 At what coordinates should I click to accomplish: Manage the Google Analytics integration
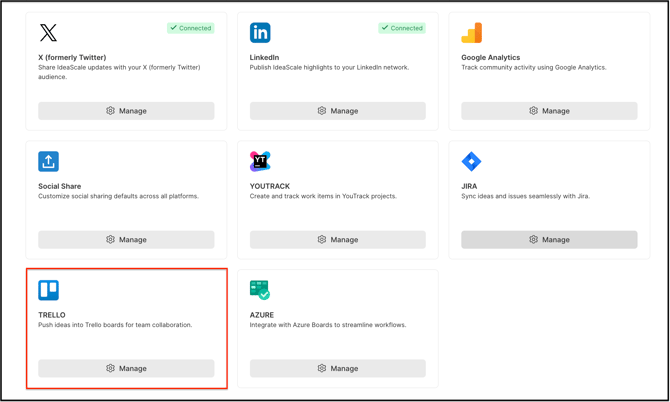coord(549,111)
